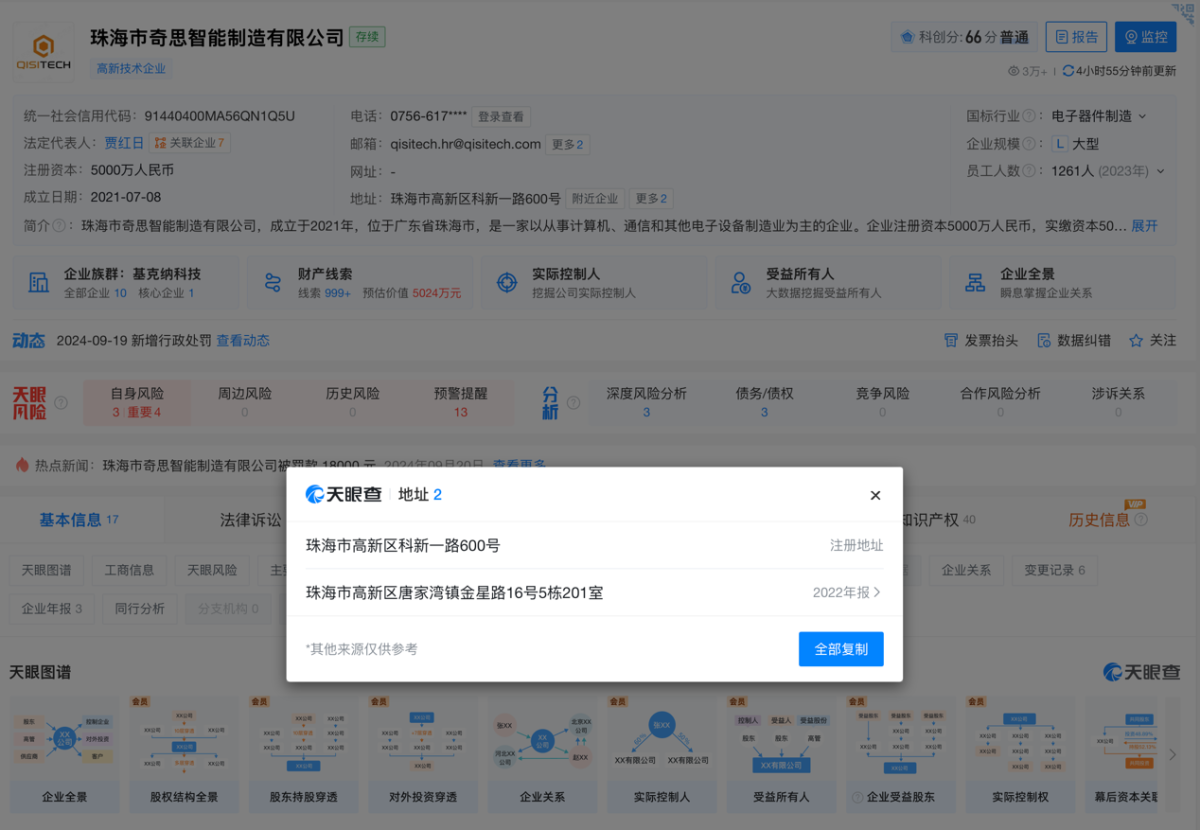This screenshot has height=830, width=1200.
Task: Open 周边风险 risk tab
Action: point(245,402)
